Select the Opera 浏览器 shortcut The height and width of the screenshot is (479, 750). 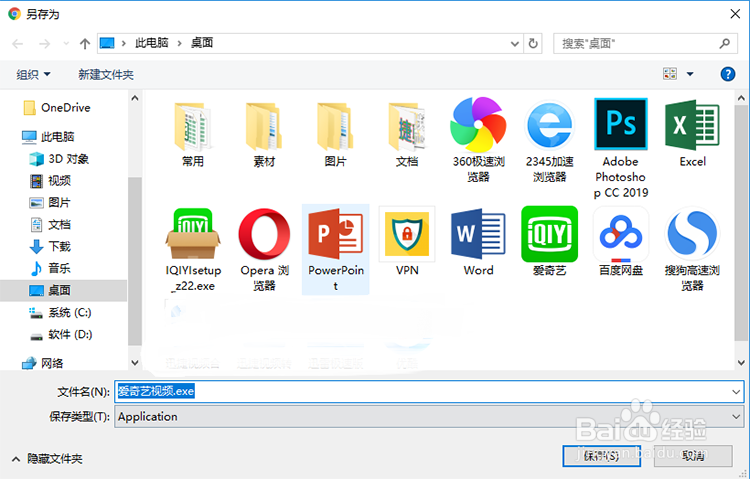(264, 250)
